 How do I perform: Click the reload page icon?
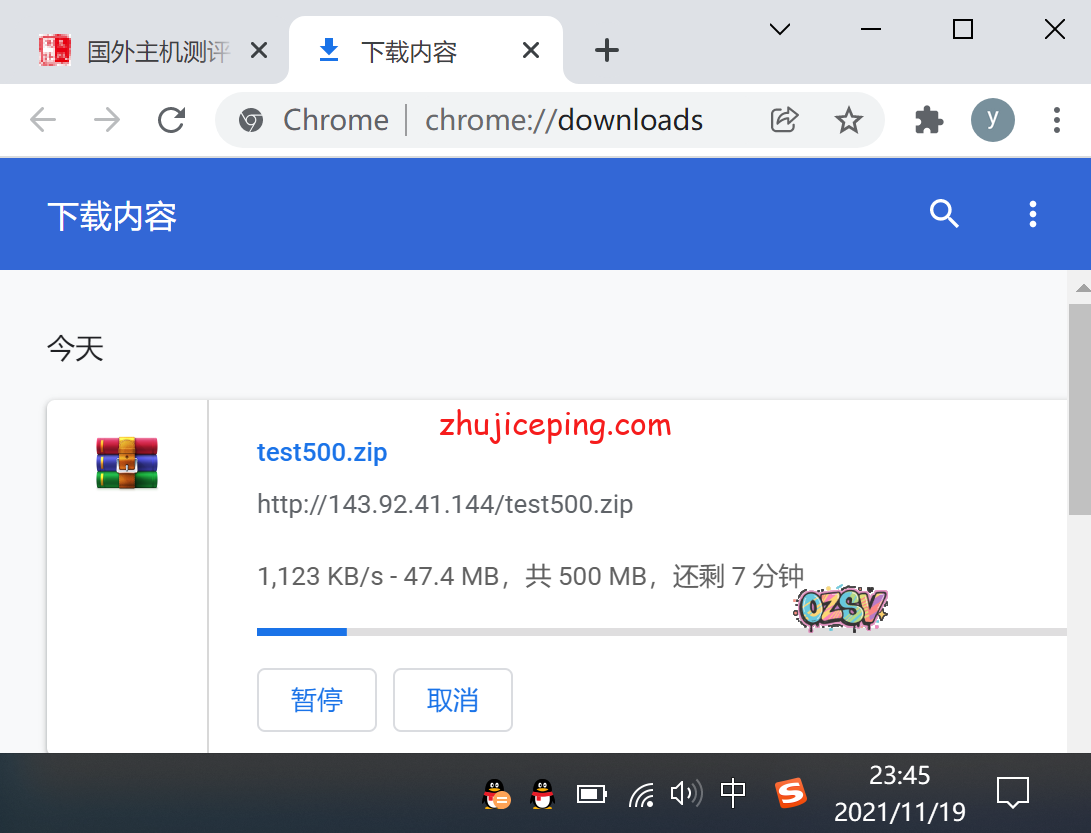(172, 120)
